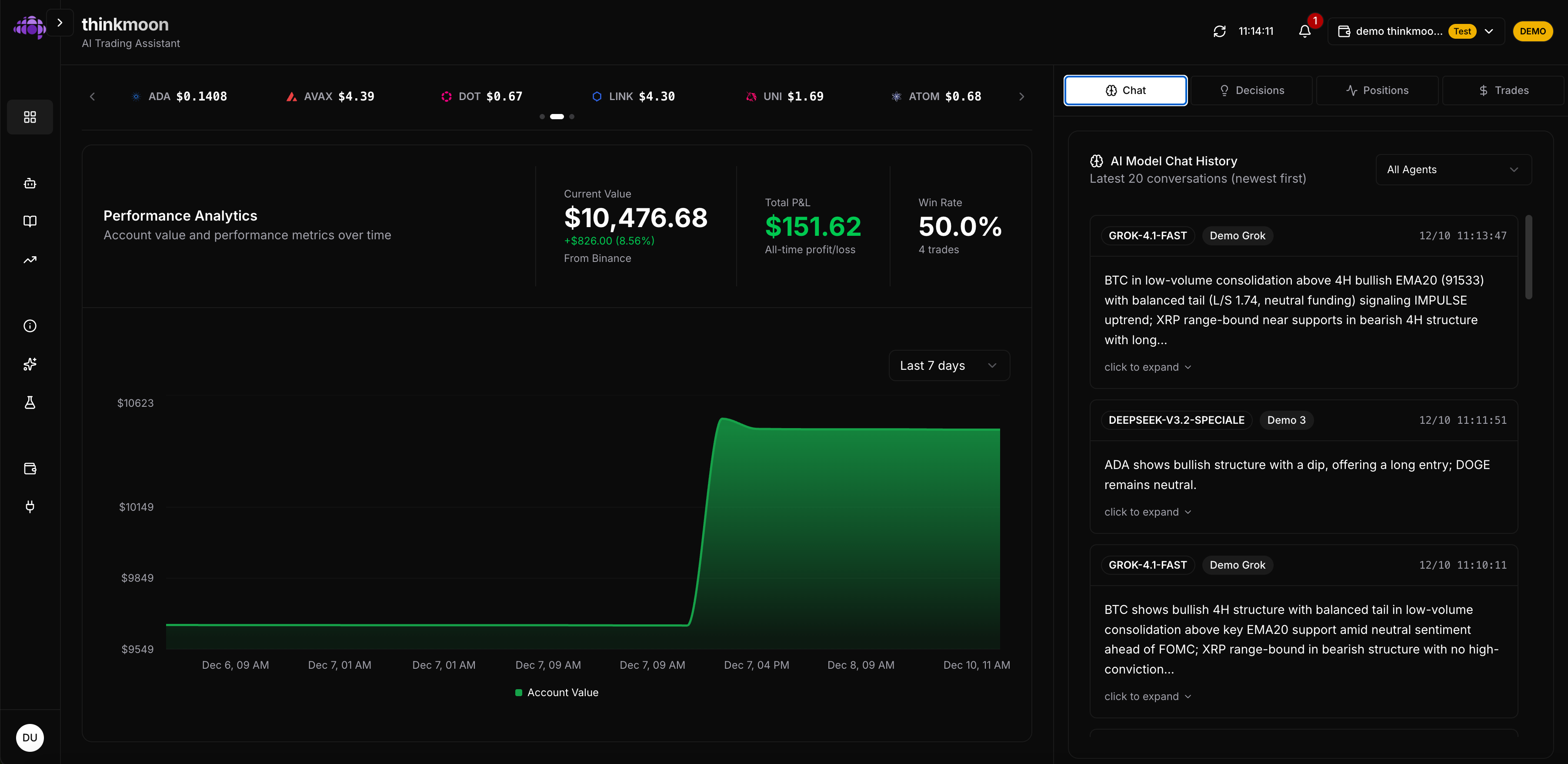Toggle Account Value series in chart legend
Screen dimensions: 1568x764
coord(555,692)
